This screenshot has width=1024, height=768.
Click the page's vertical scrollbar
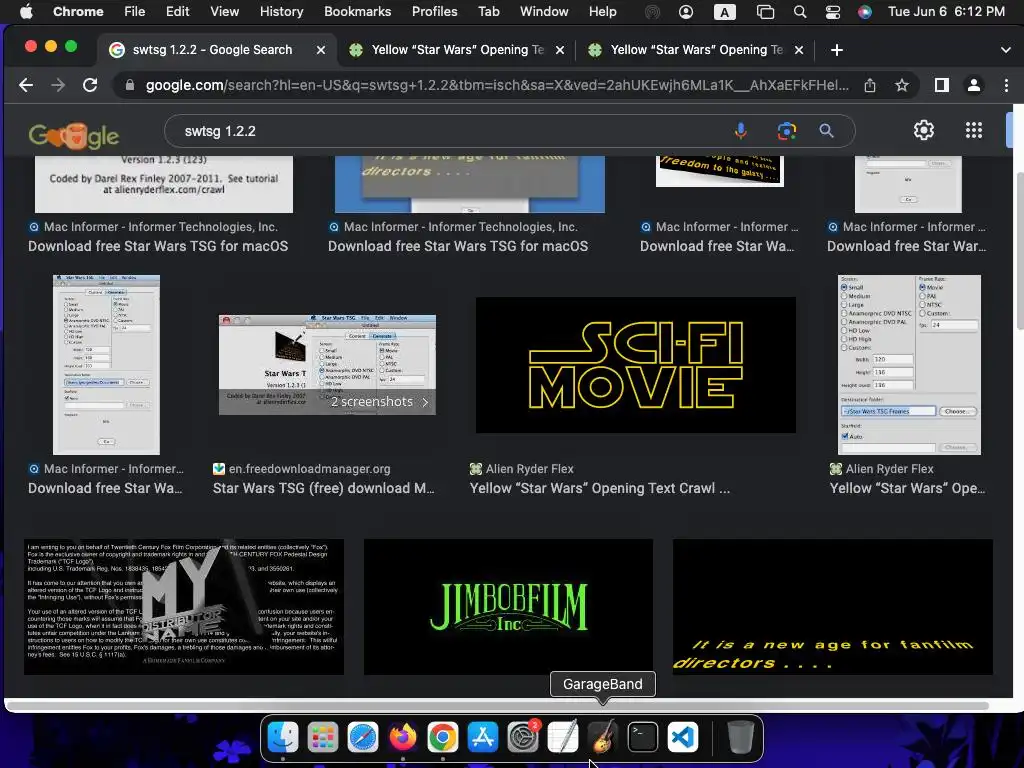pos(1019,251)
